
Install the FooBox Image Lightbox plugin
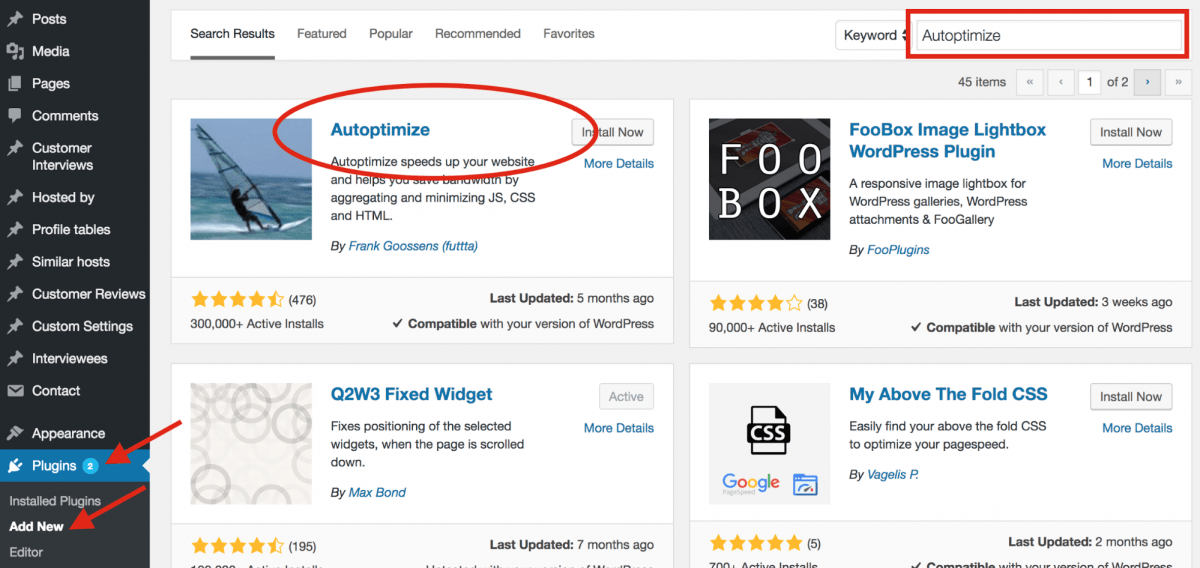tap(1131, 132)
